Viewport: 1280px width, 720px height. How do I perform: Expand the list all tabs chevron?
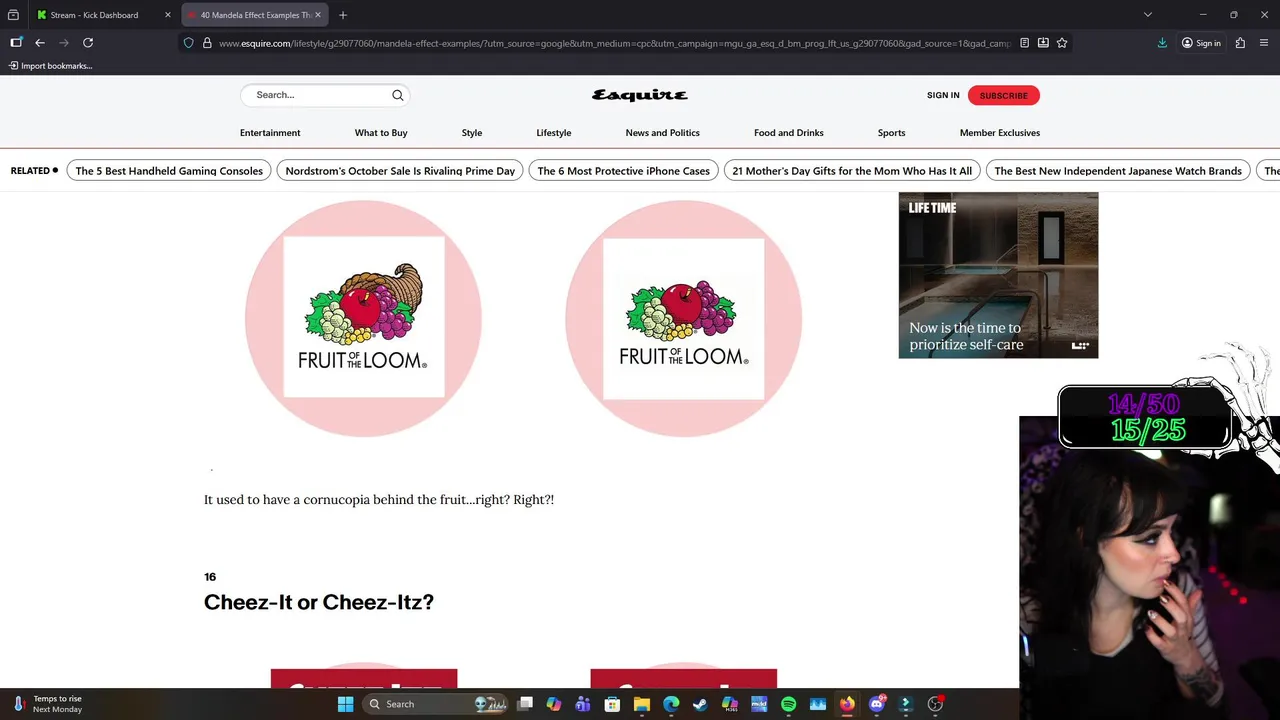coord(1148,15)
